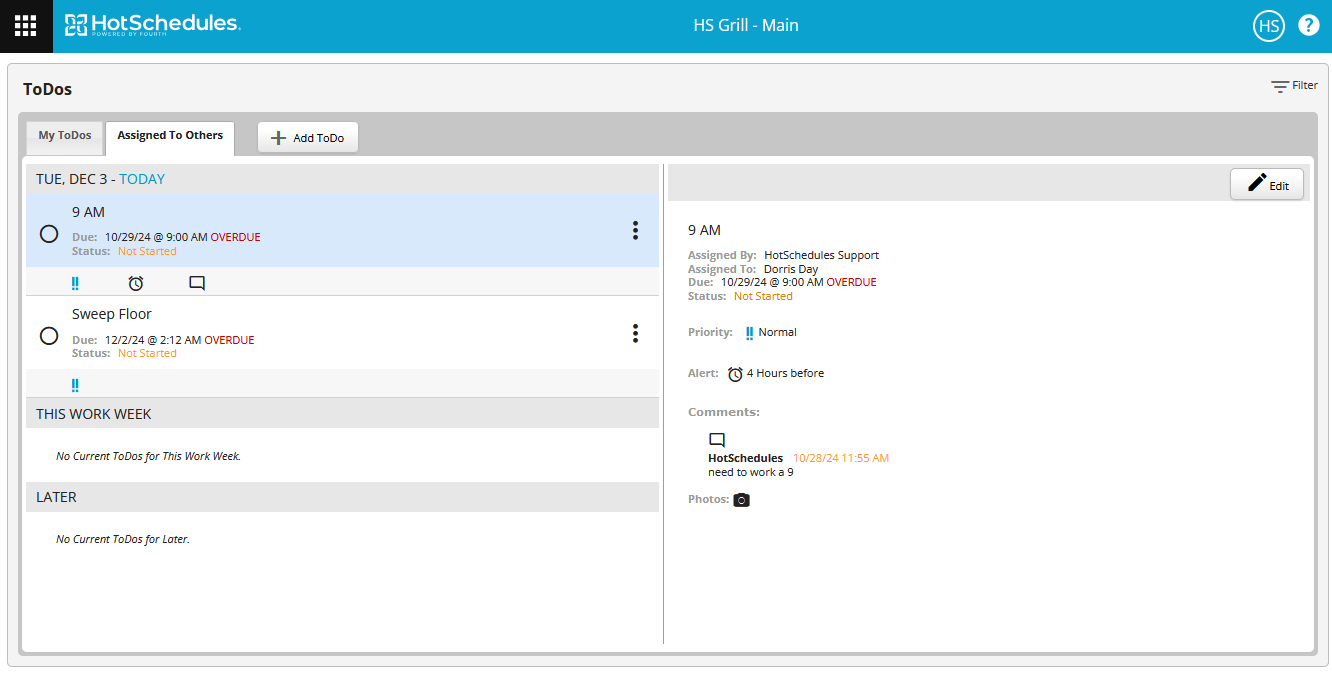Click the HotSchedules comment author name
This screenshot has width=1332, height=673.
pos(746,458)
